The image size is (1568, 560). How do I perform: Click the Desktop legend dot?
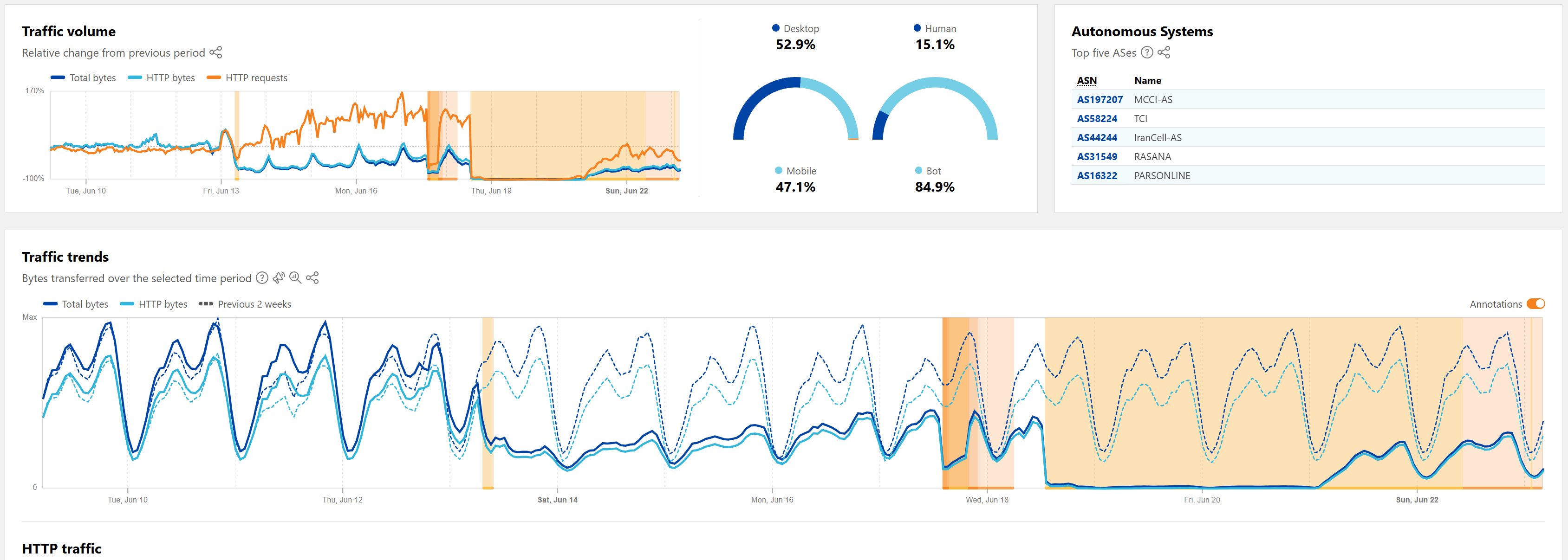click(775, 28)
